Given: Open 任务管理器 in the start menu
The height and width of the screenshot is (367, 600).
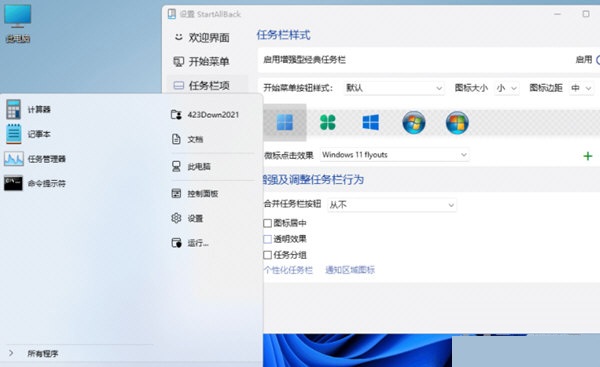Looking at the screenshot, I should [36, 159].
